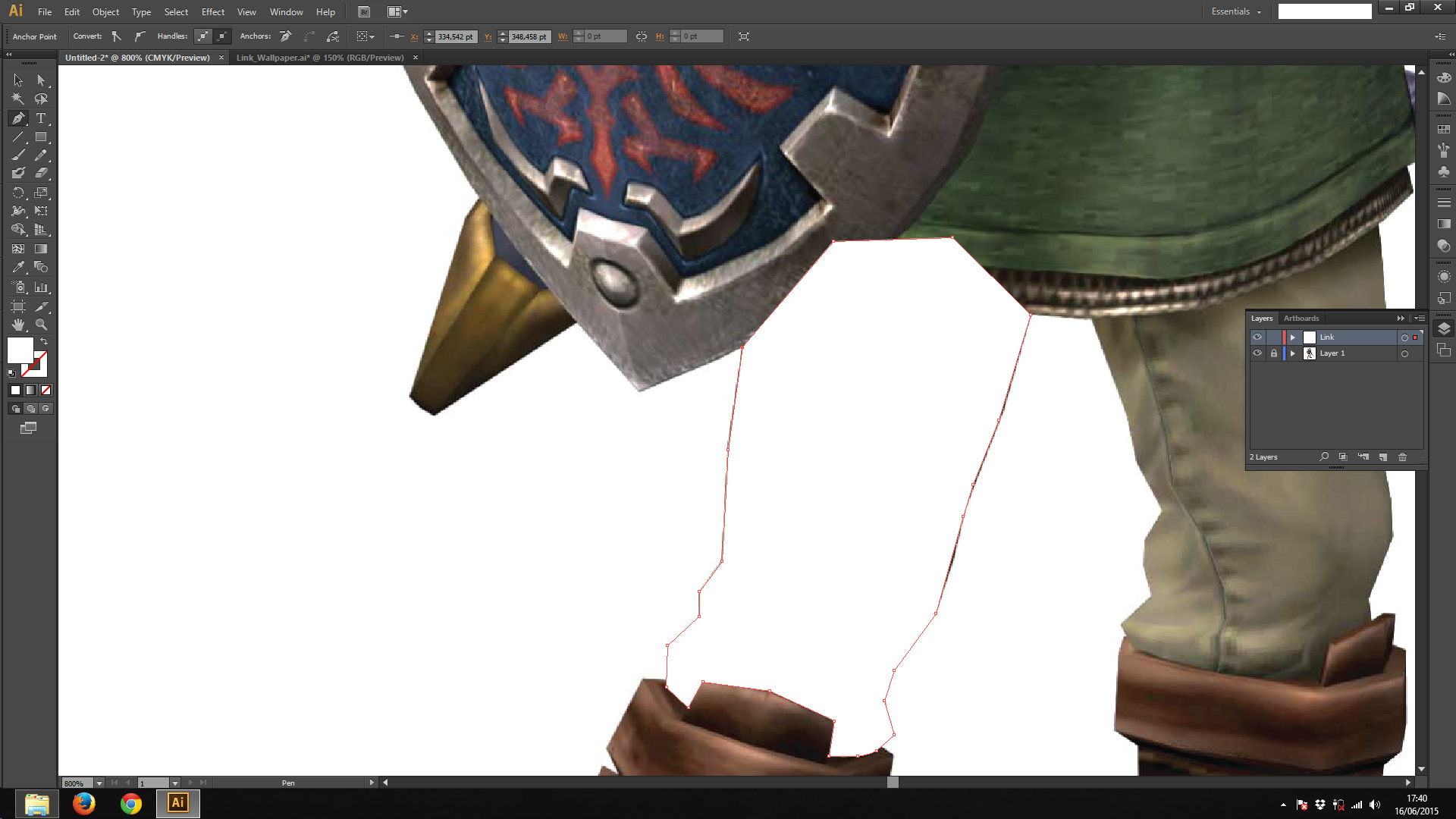The width and height of the screenshot is (1456, 819).
Task: Expand the Link layer disclosure triangle
Action: pos(1293,337)
